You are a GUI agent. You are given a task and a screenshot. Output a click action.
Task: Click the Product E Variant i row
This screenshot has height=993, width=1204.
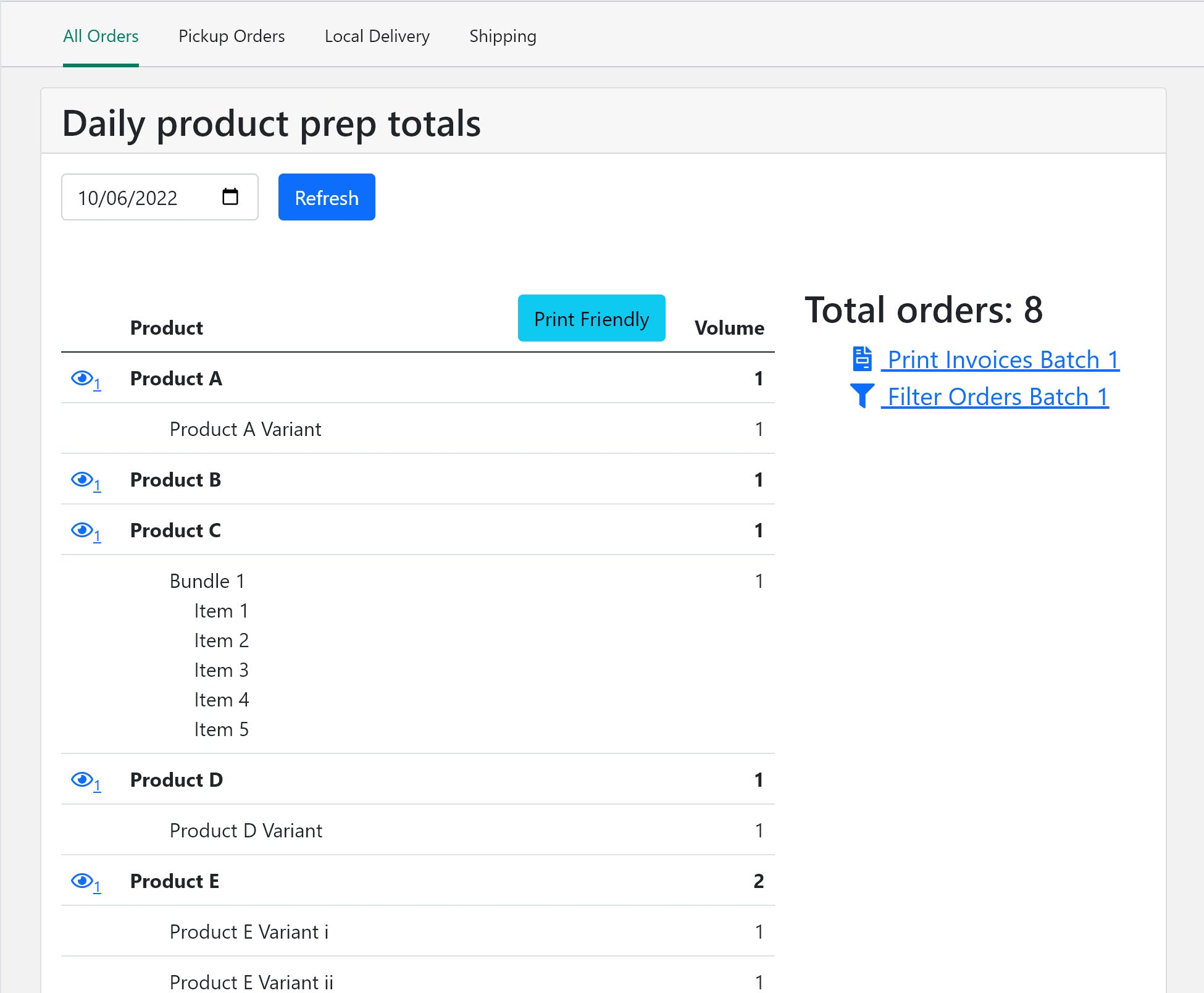[x=249, y=931]
